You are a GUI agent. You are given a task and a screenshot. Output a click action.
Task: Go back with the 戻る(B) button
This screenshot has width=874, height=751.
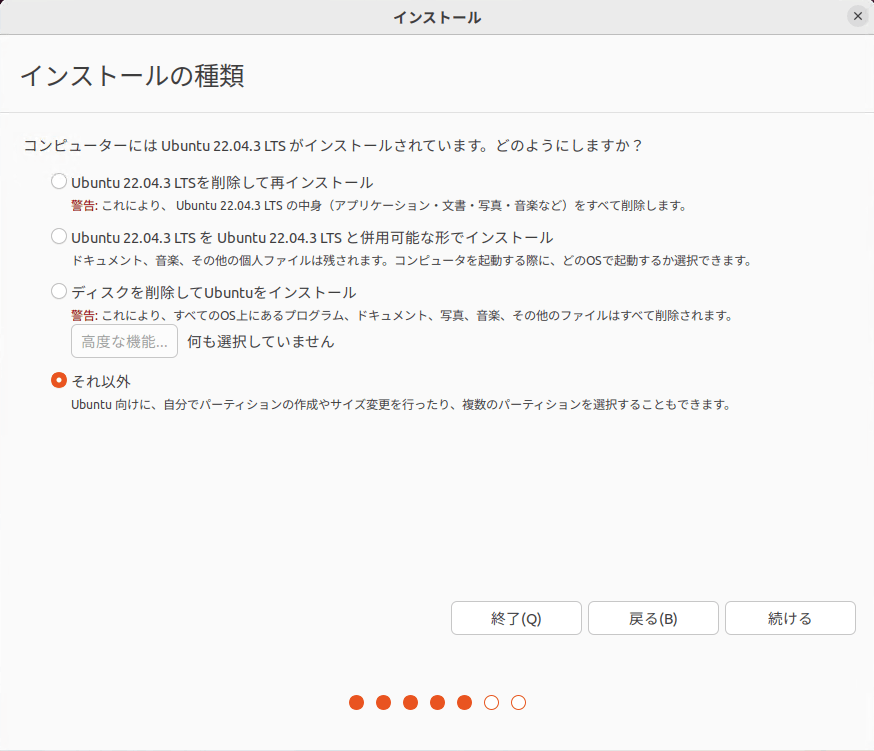pyautogui.click(x=653, y=618)
